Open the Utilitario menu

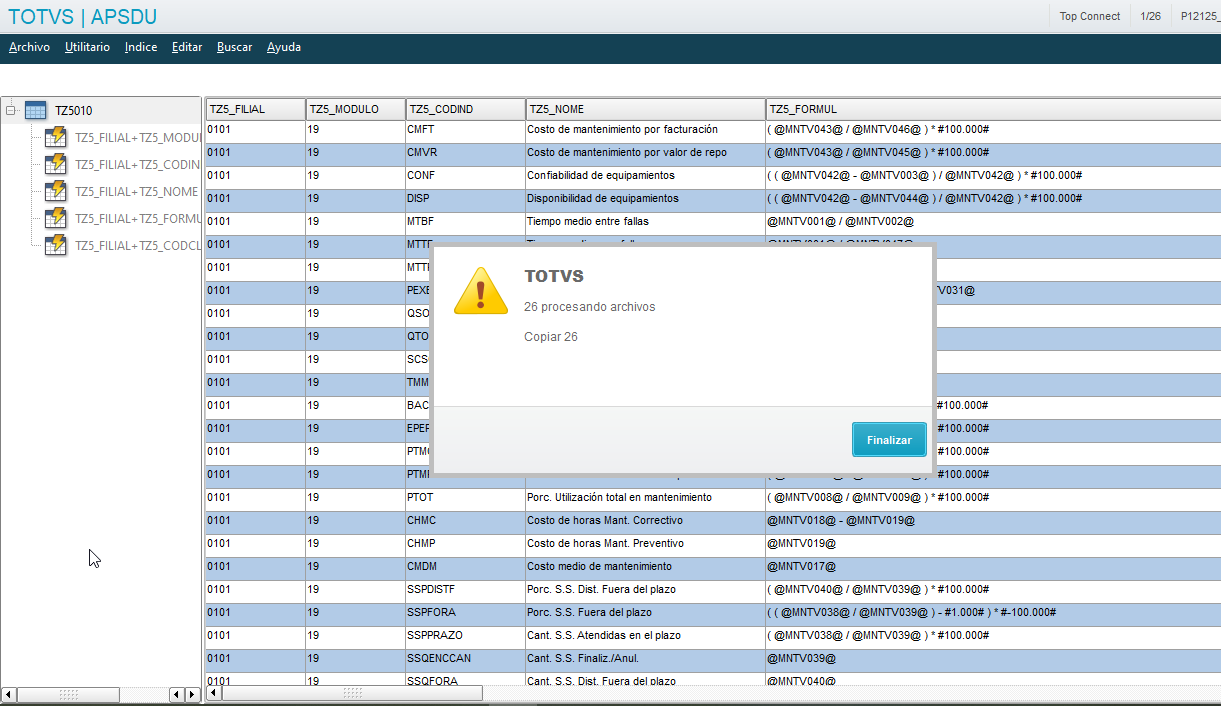pos(88,47)
